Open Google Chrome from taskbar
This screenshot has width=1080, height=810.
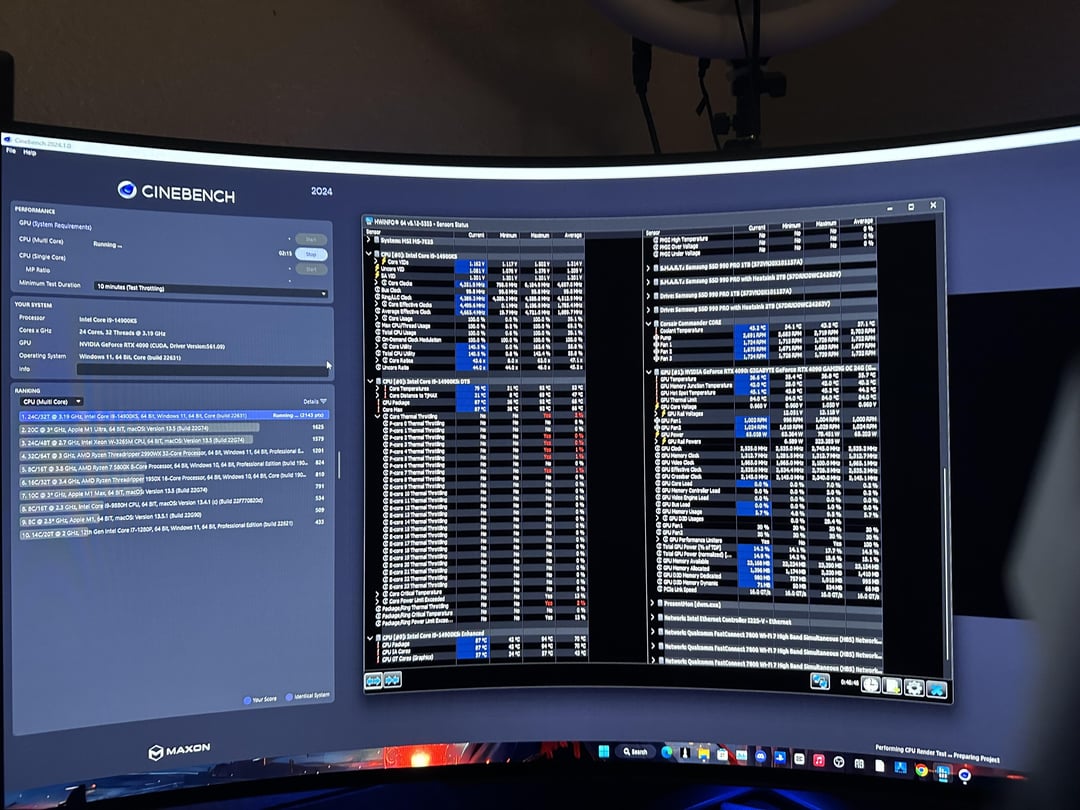tap(922, 769)
